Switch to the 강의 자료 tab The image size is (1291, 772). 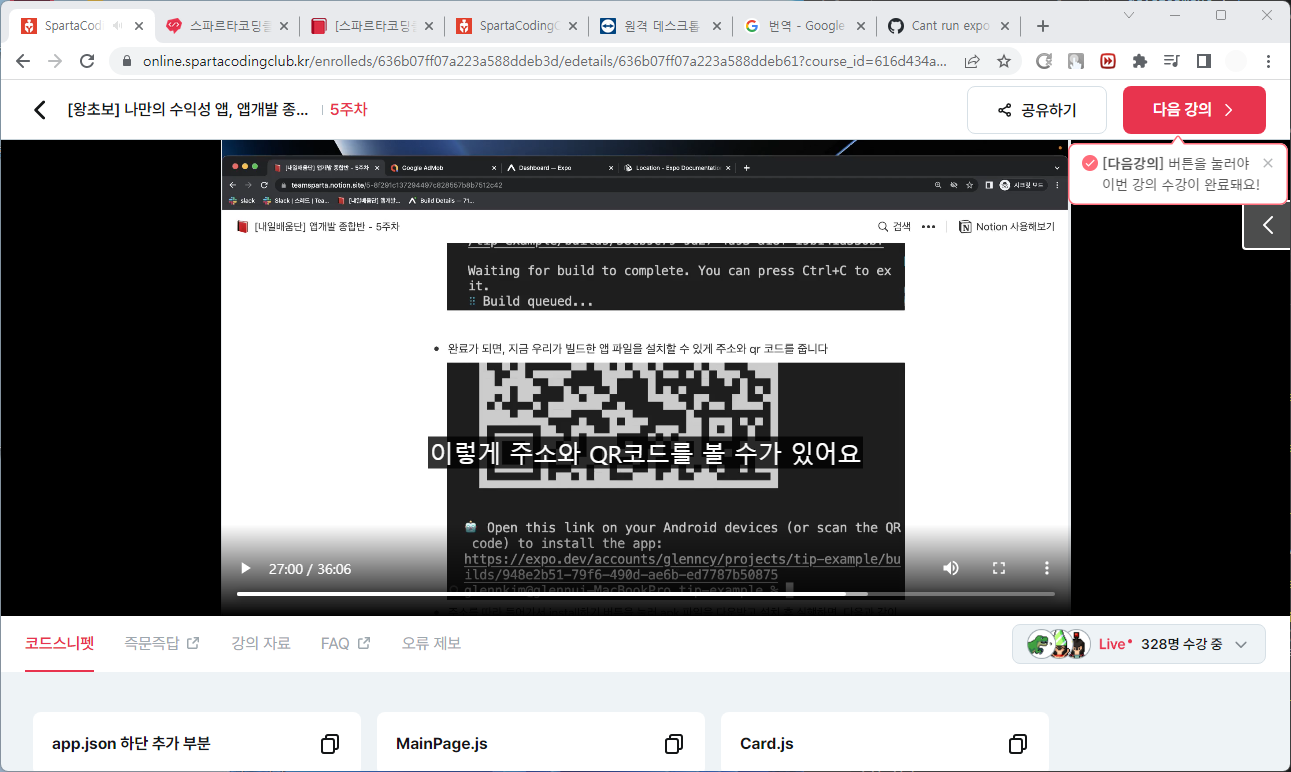pos(260,643)
